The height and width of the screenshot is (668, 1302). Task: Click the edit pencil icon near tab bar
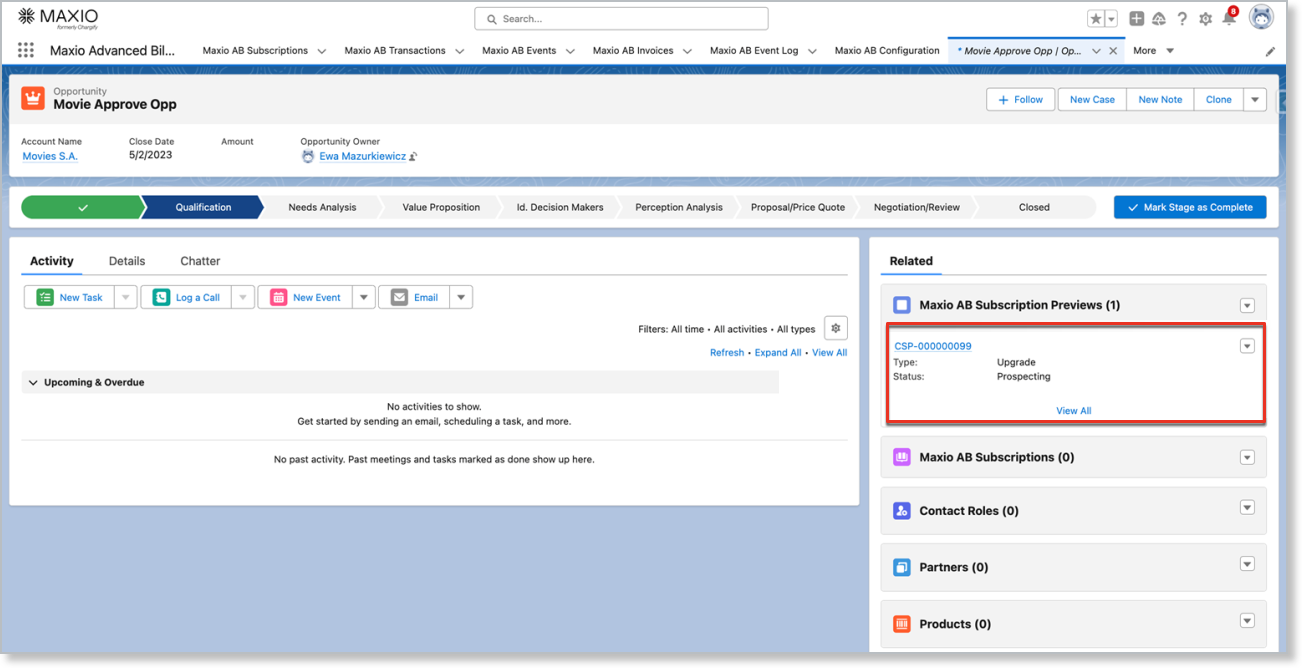(1270, 50)
